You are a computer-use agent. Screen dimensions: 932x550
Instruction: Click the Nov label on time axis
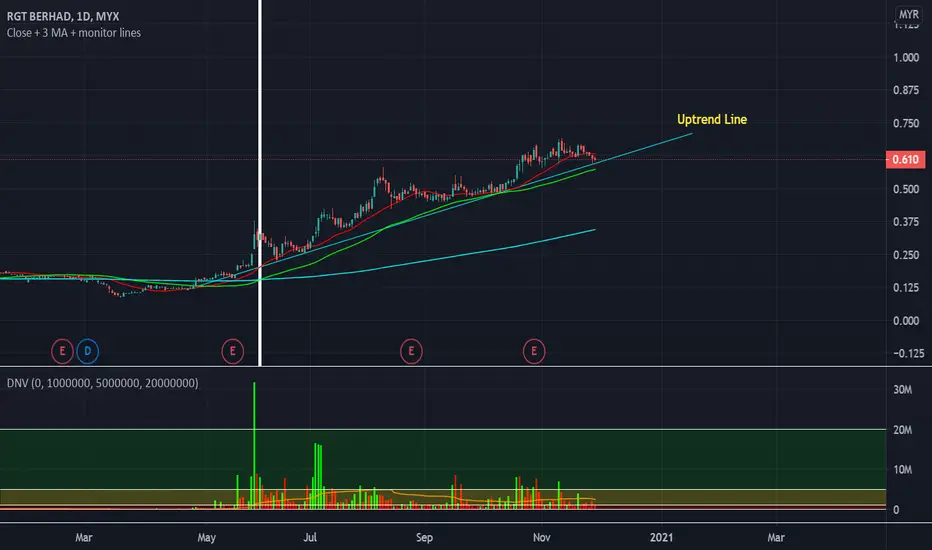tap(541, 538)
